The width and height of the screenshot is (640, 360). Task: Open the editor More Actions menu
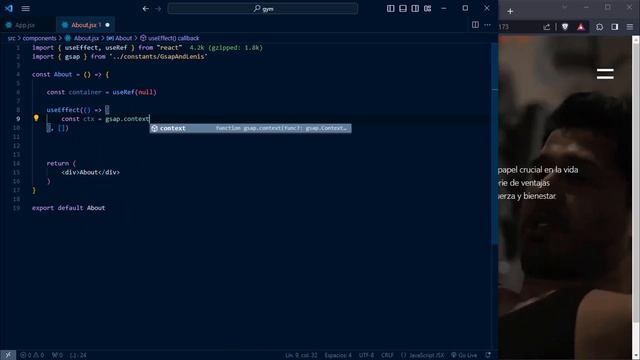[487, 25]
